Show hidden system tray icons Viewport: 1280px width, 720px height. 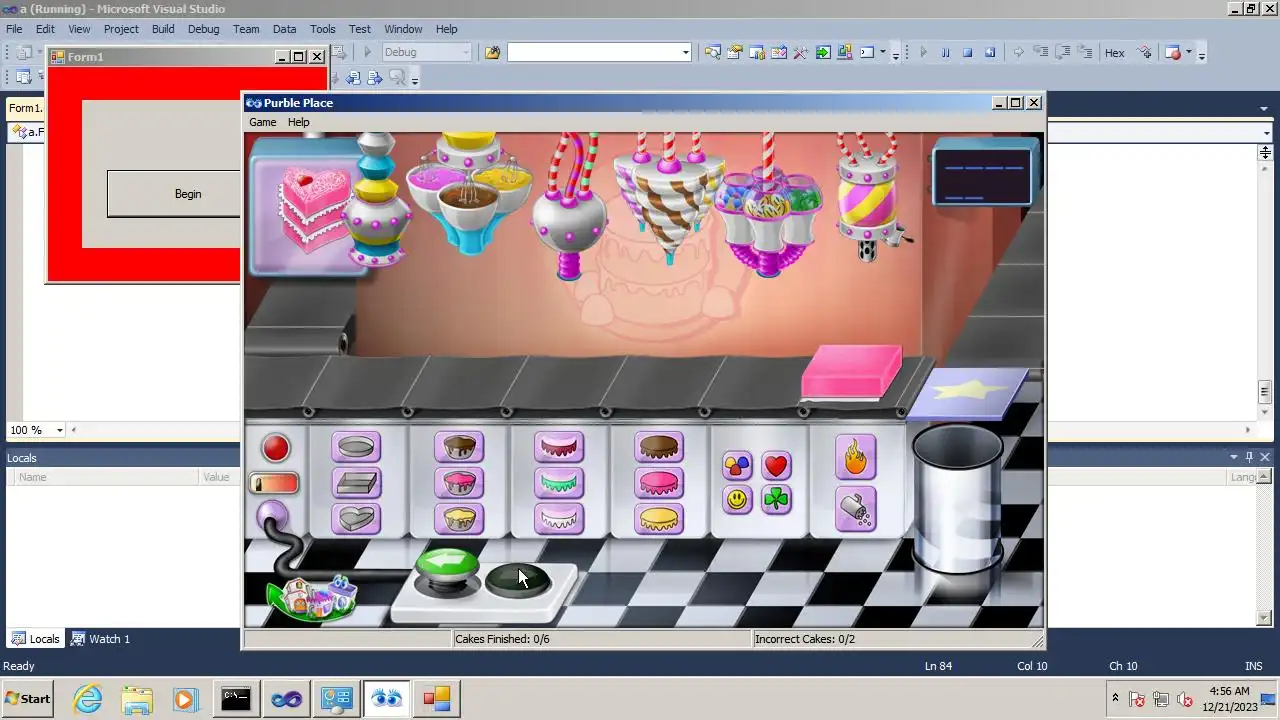[x=1115, y=698]
